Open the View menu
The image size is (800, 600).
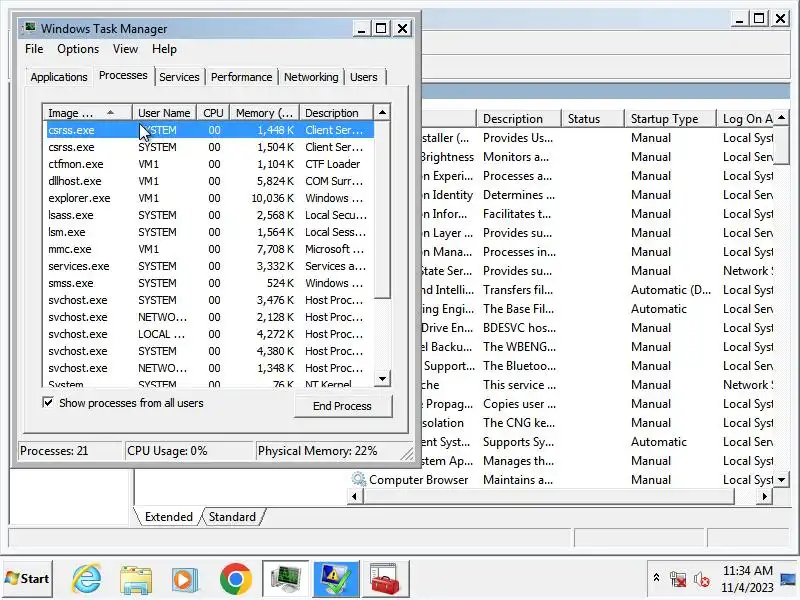click(x=126, y=49)
